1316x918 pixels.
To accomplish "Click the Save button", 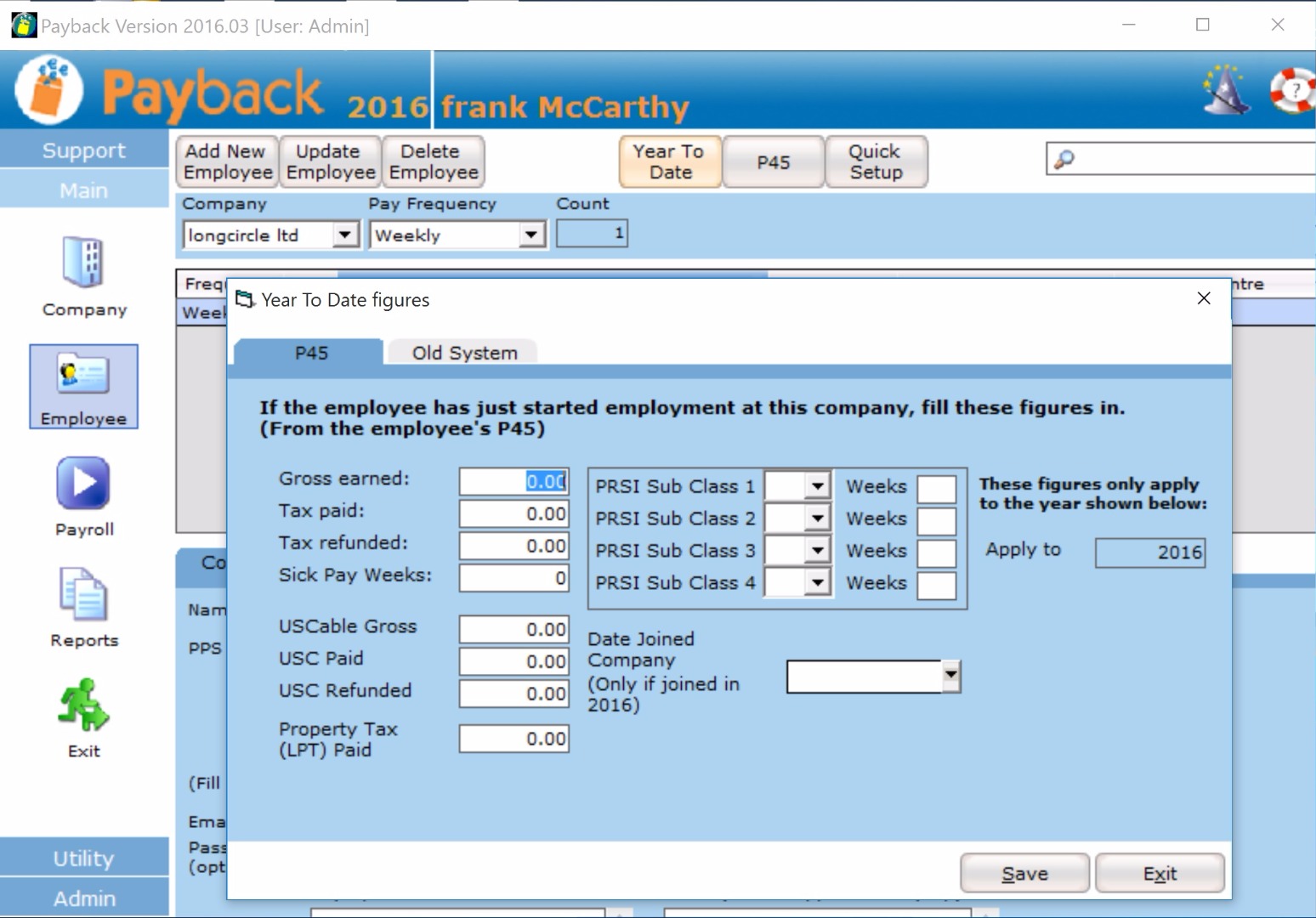I will (x=1024, y=874).
